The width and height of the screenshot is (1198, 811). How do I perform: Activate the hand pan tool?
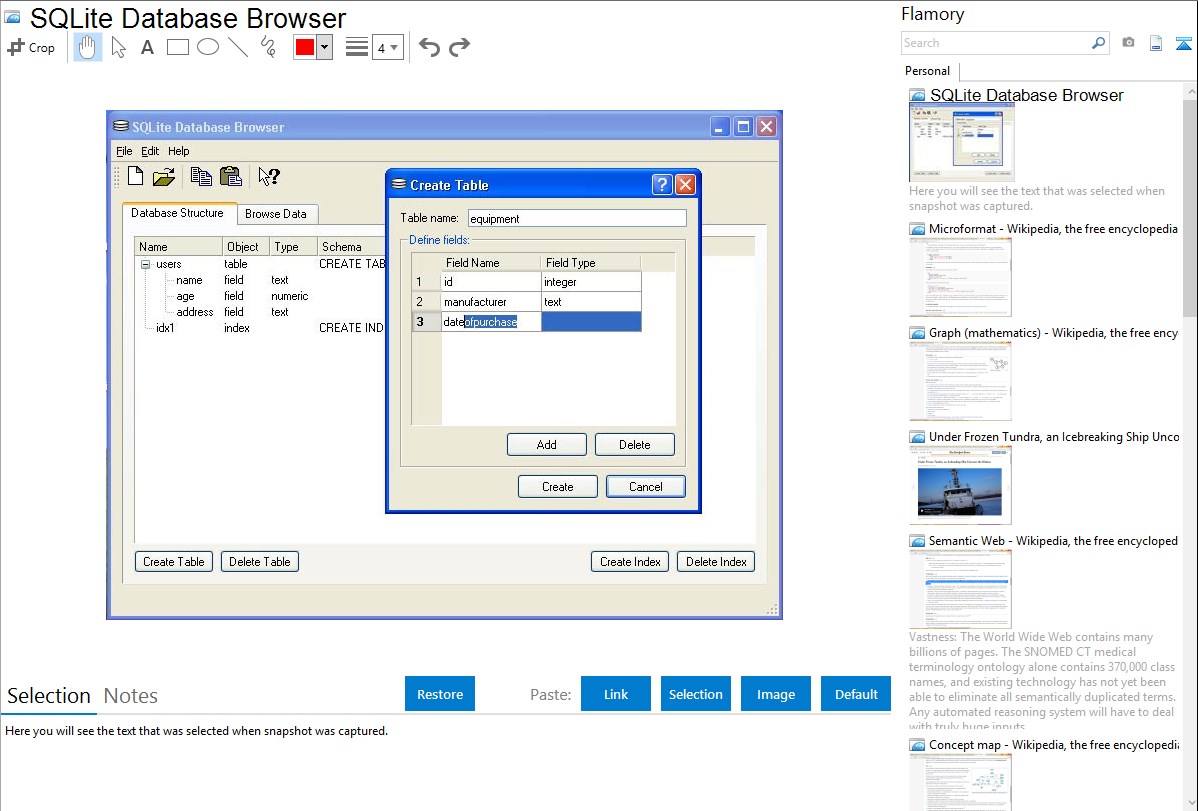tap(88, 47)
